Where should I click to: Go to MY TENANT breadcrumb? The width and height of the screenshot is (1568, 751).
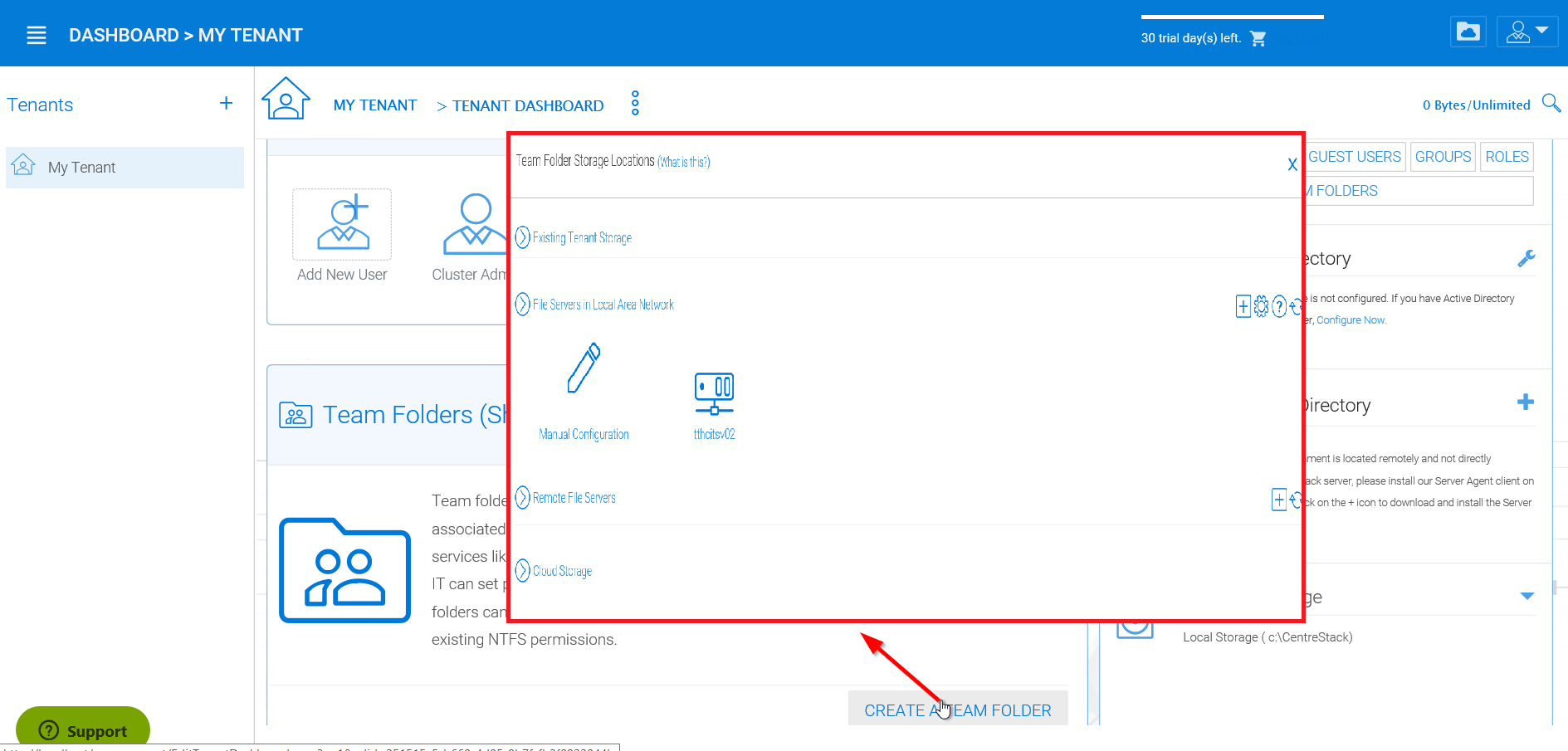(x=375, y=105)
